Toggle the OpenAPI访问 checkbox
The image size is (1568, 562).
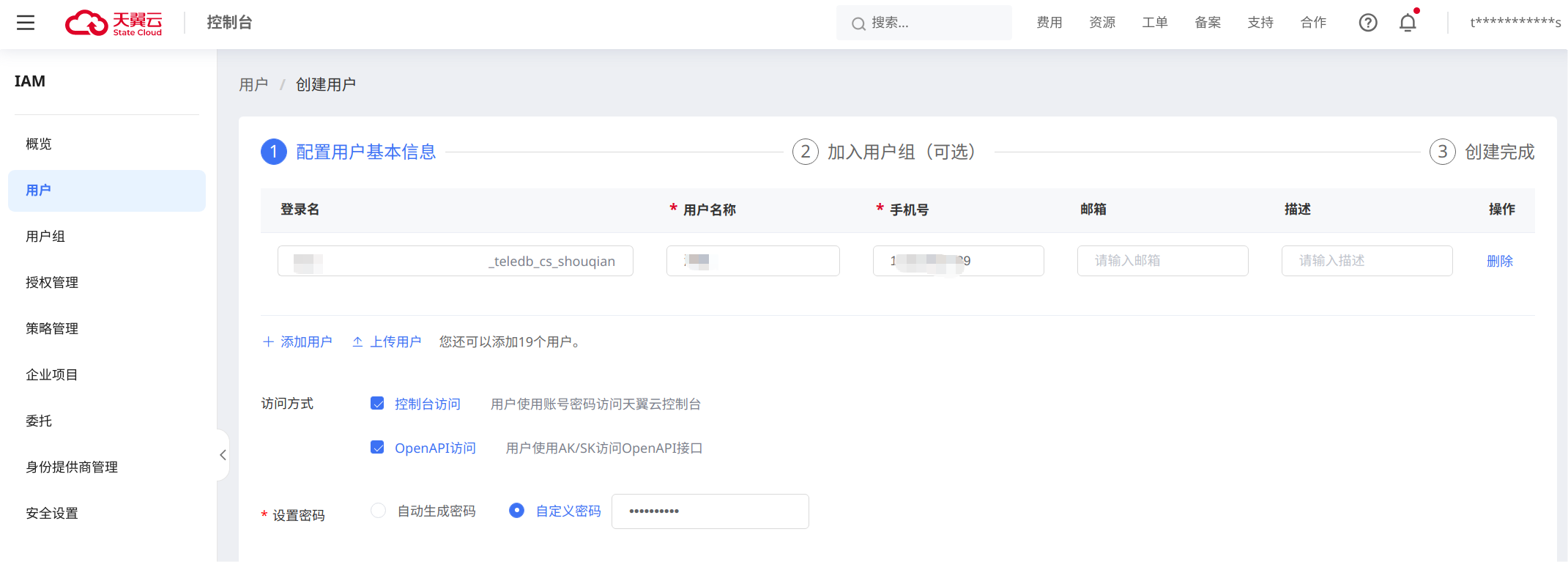[377, 447]
